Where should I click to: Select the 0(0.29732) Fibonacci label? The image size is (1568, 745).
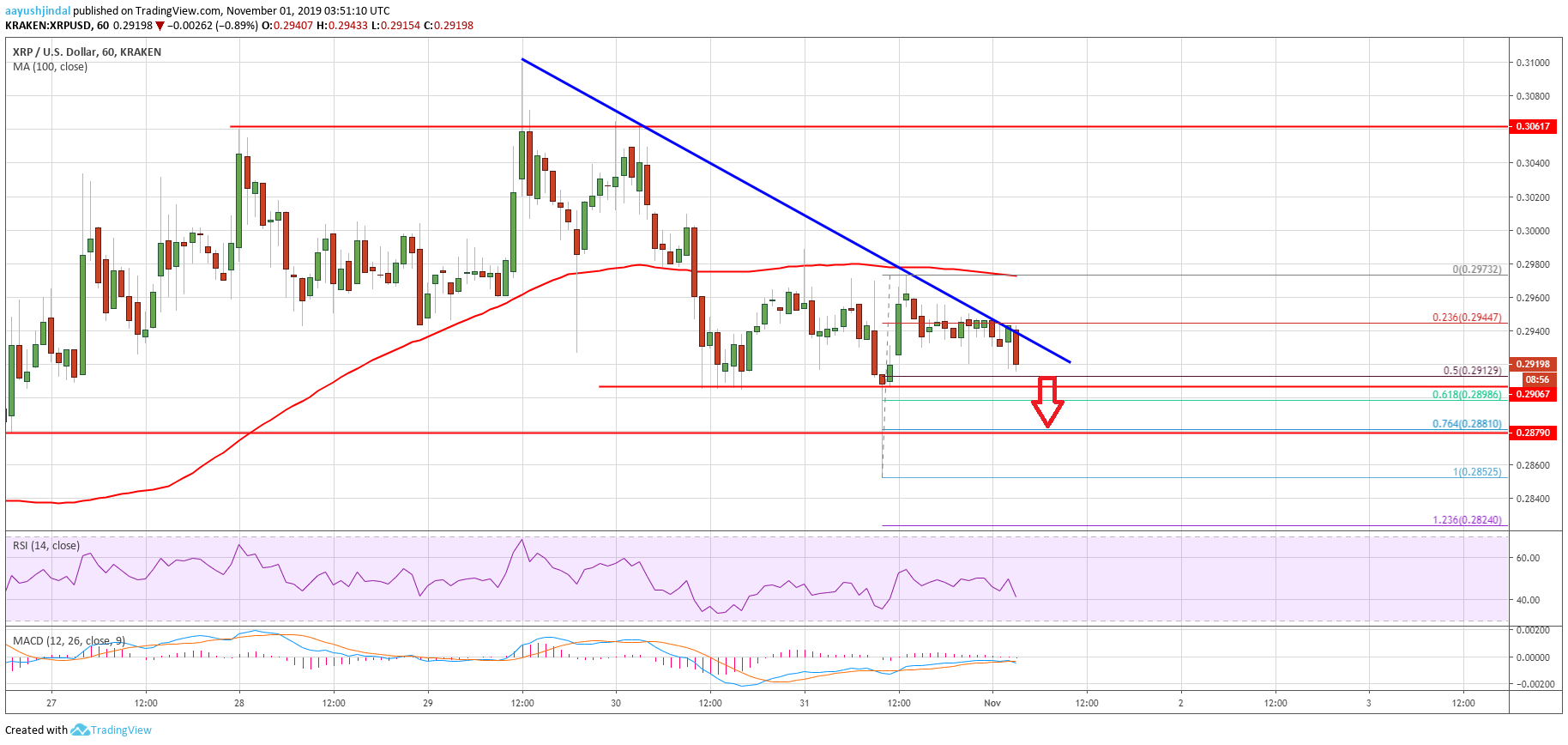(x=1477, y=270)
